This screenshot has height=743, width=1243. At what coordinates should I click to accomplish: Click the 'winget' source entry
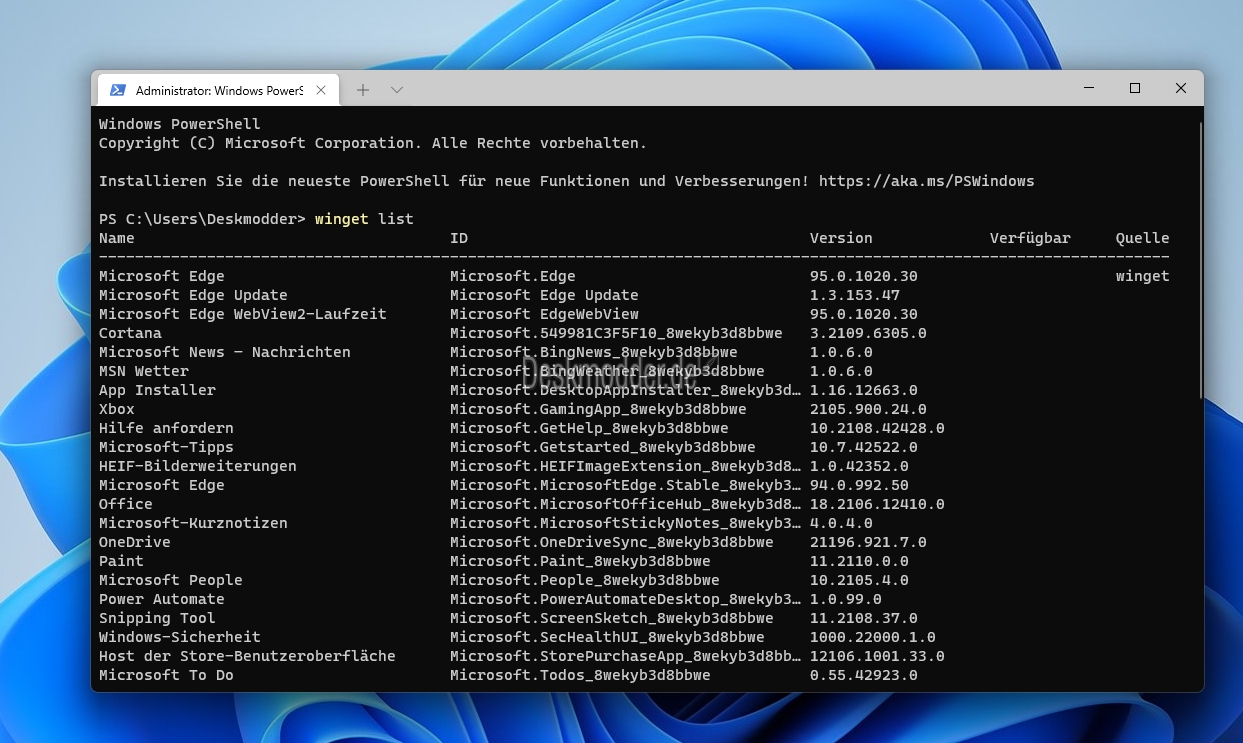click(1143, 276)
